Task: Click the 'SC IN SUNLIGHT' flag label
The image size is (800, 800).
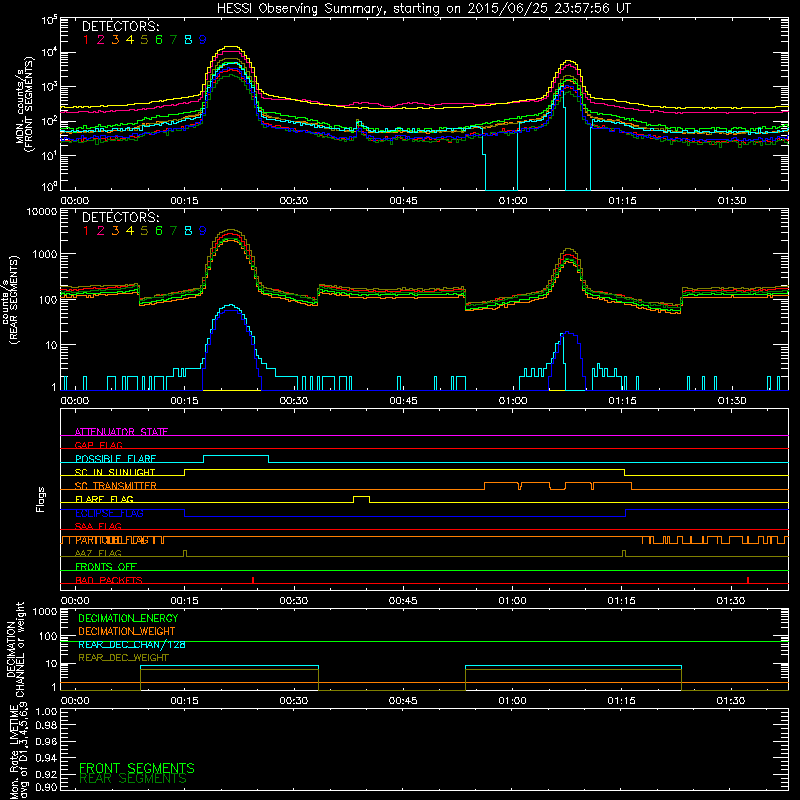Action: pos(115,472)
